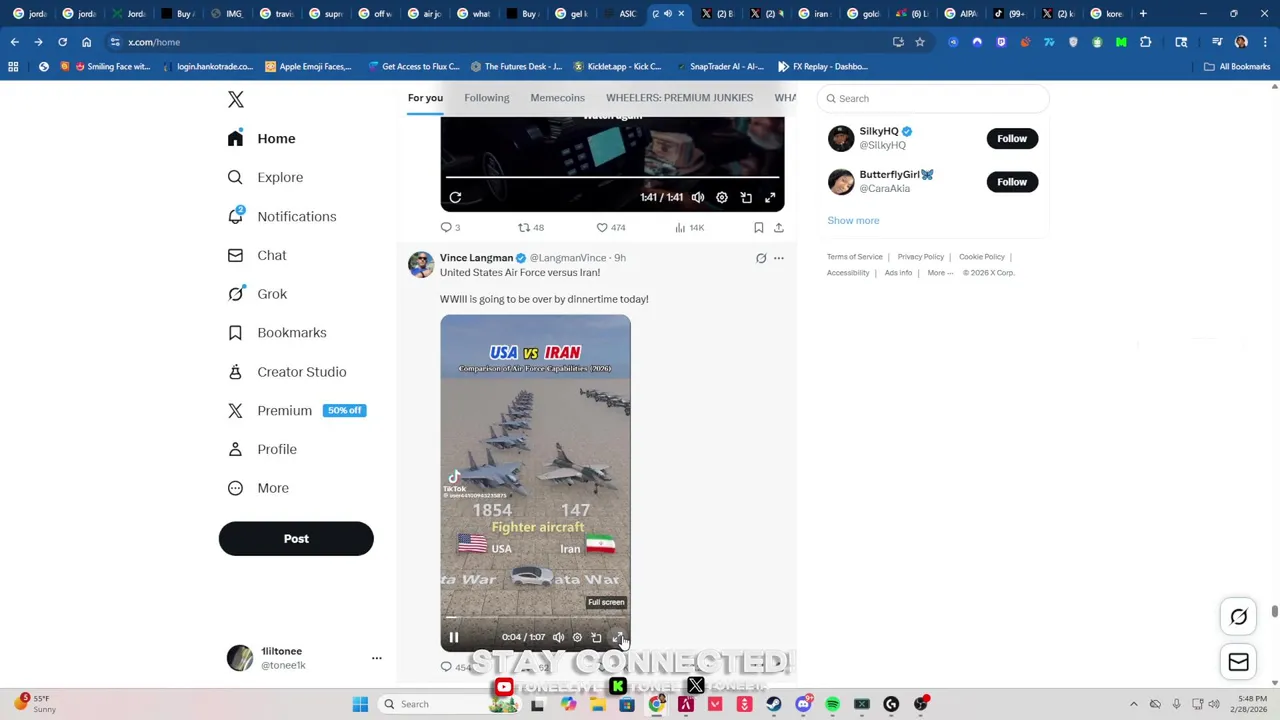This screenshot has height=720, width=1280.
Task: Click the X search field
Action: click(x=933, y=98)
